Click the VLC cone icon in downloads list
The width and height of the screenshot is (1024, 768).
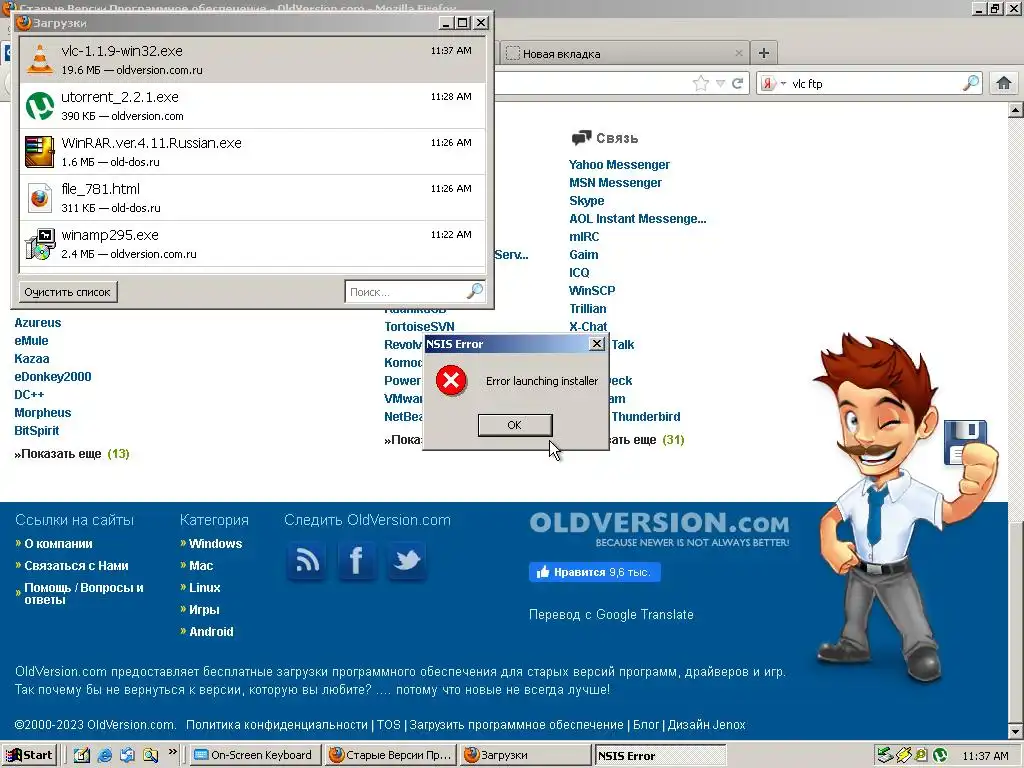[40, 59]
